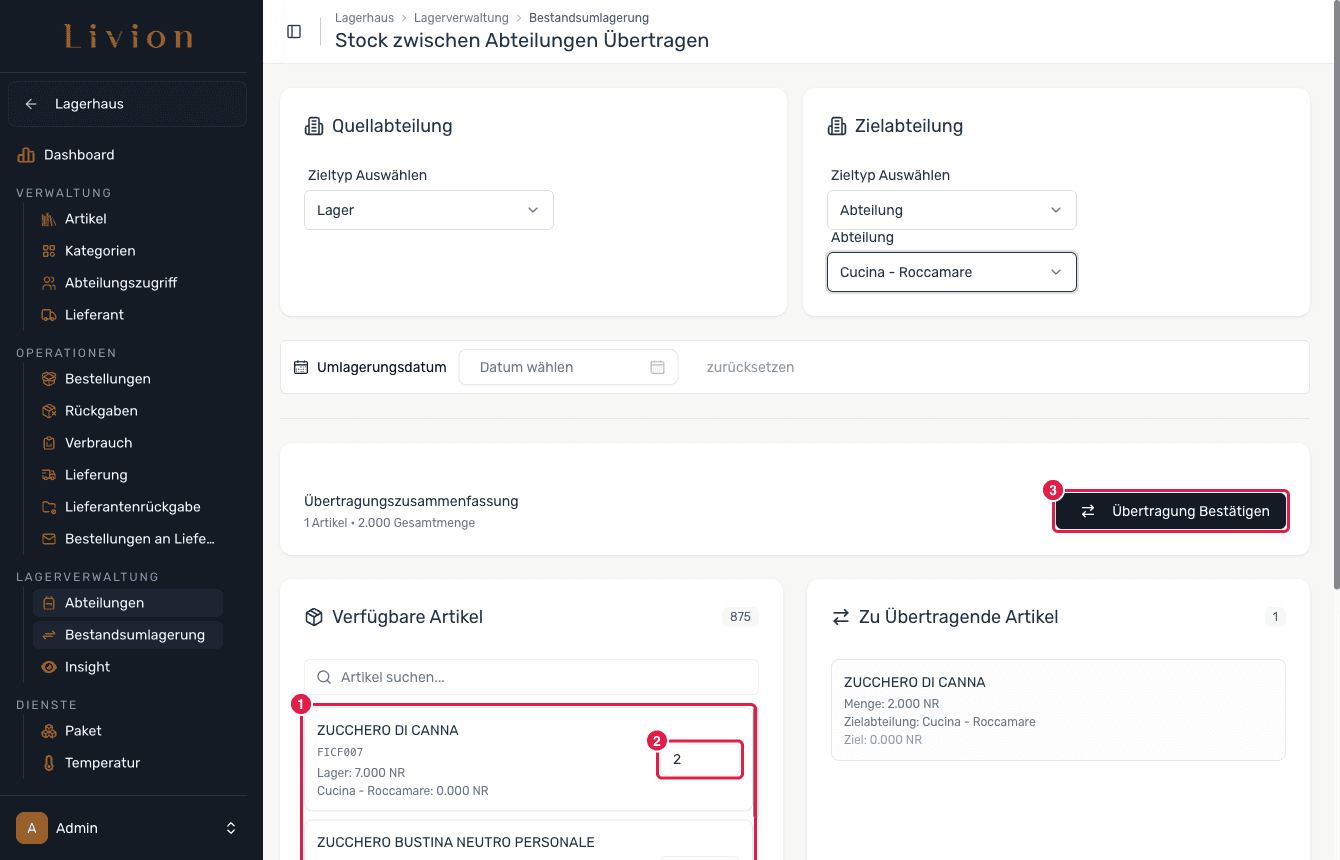Click the Datum wählen date field

[568, 367]
